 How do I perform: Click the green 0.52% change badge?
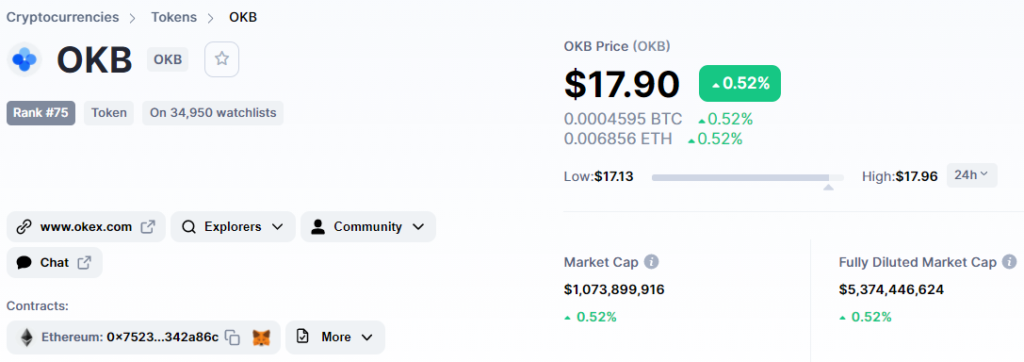point(740,84)
